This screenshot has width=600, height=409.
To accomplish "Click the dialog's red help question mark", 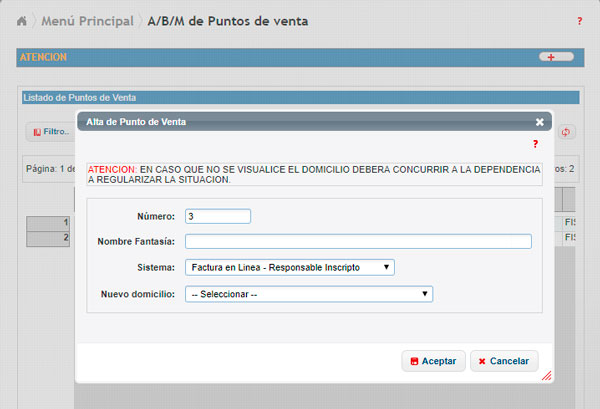I will [535, 144].
